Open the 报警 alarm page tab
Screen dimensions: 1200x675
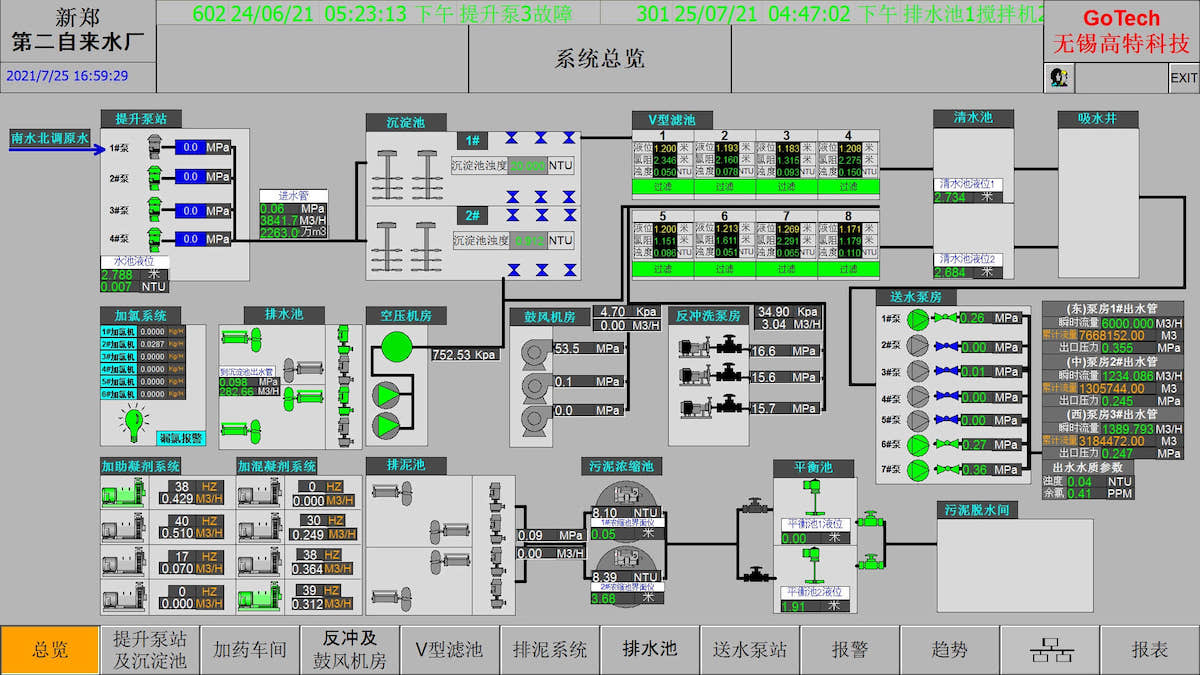(850, 650)
